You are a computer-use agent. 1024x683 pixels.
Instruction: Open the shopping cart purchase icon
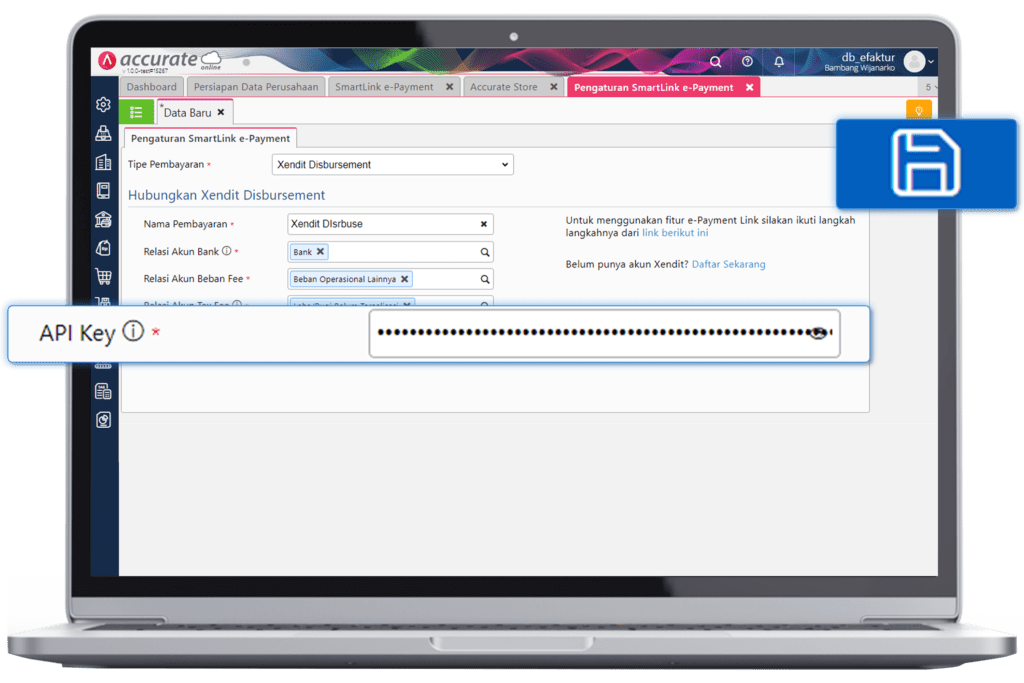click(103, 276)
